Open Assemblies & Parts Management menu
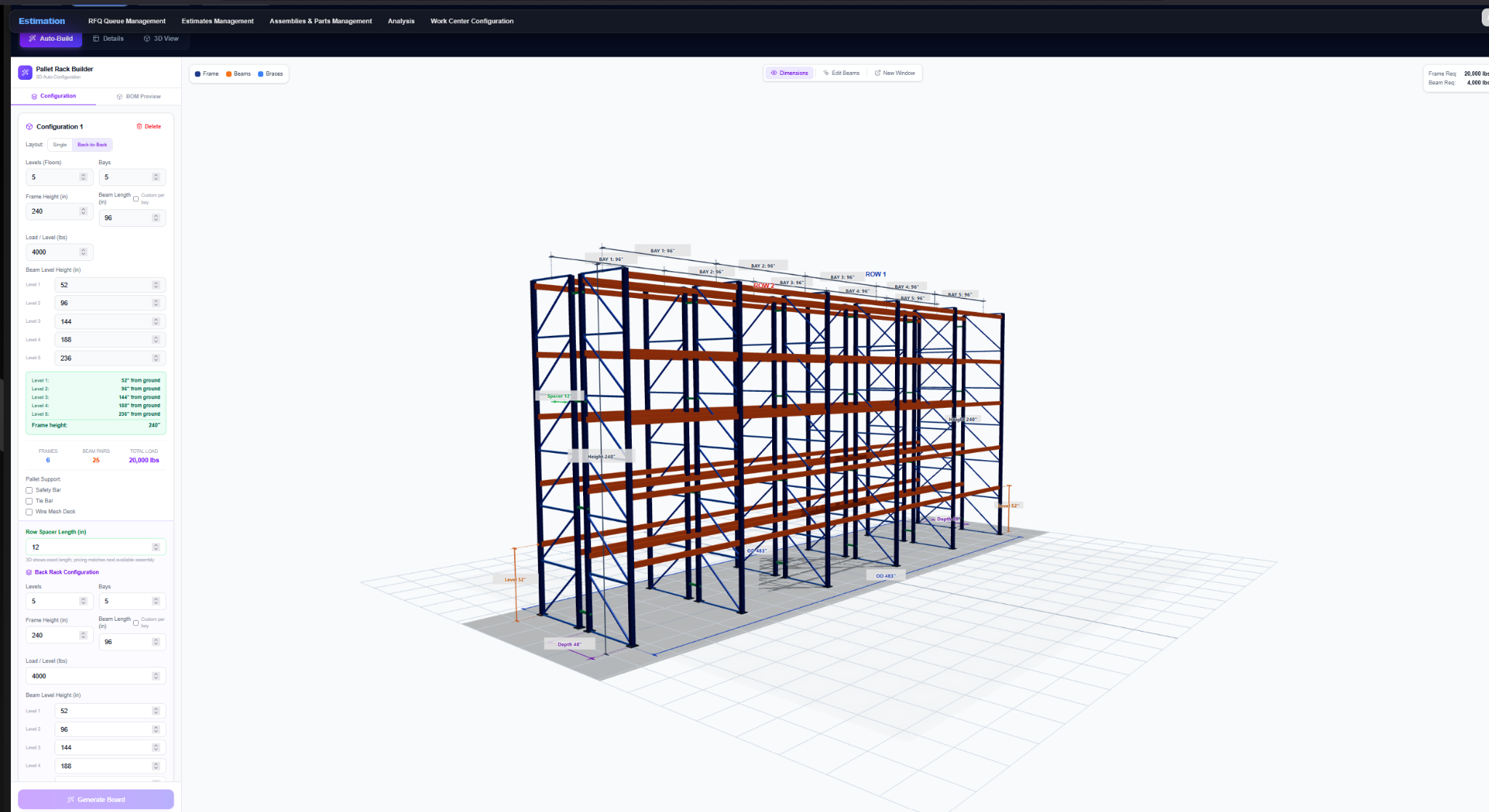The image size is (1489, 812). 321,21
